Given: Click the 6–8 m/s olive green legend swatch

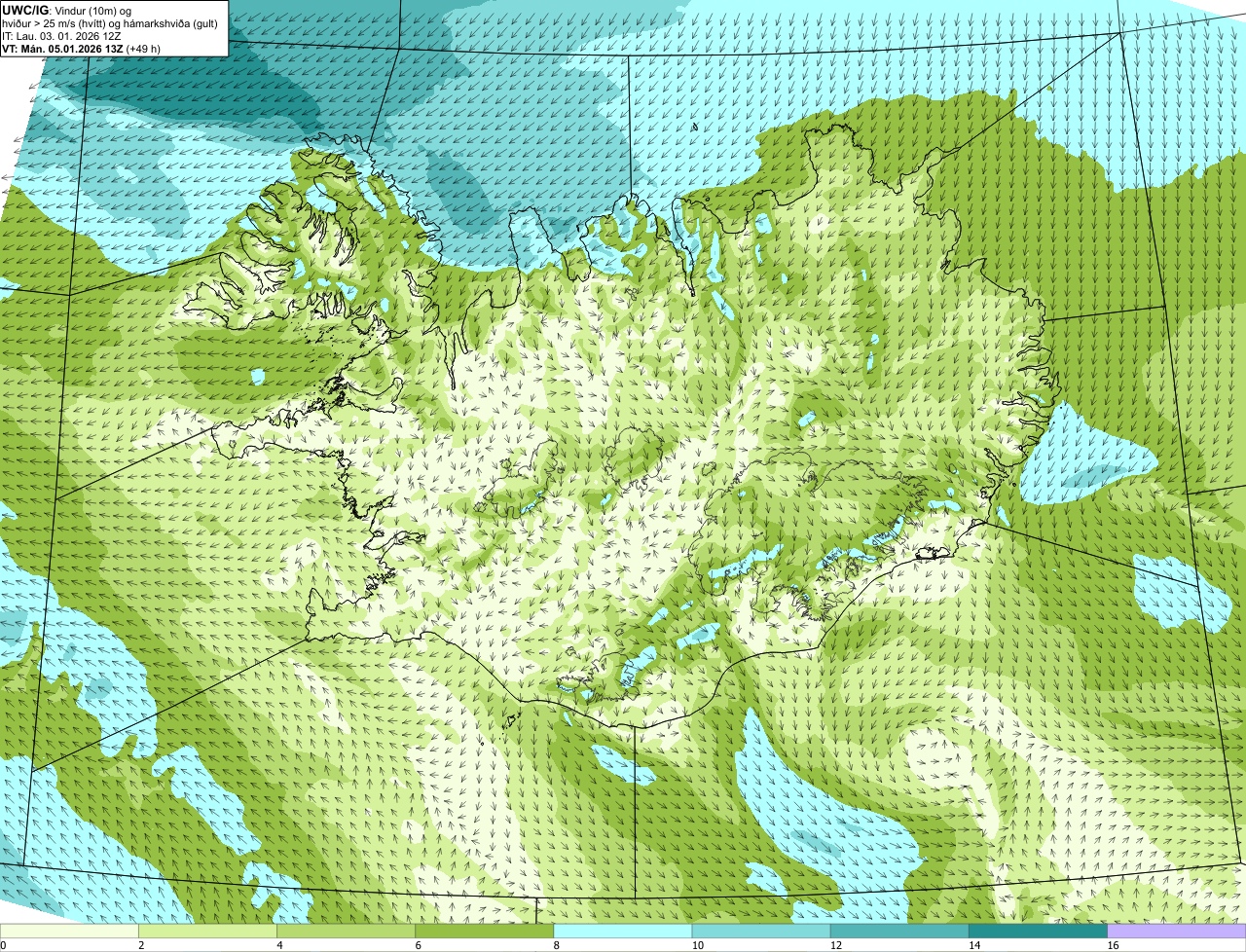Looking at the screenshot, I should click(x=484, y=932).
